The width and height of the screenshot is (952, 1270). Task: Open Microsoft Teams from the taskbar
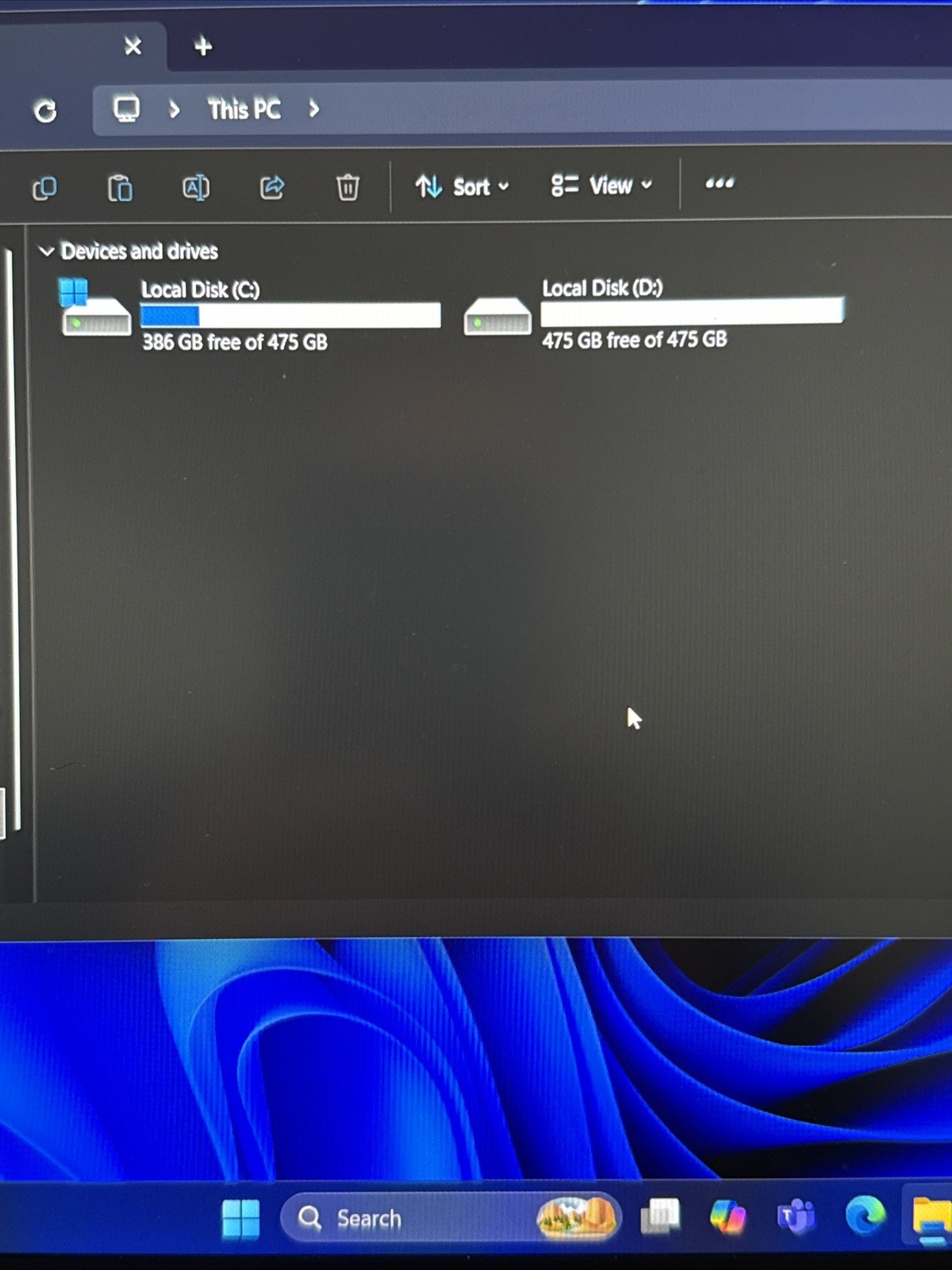(x=796, y=1216)
